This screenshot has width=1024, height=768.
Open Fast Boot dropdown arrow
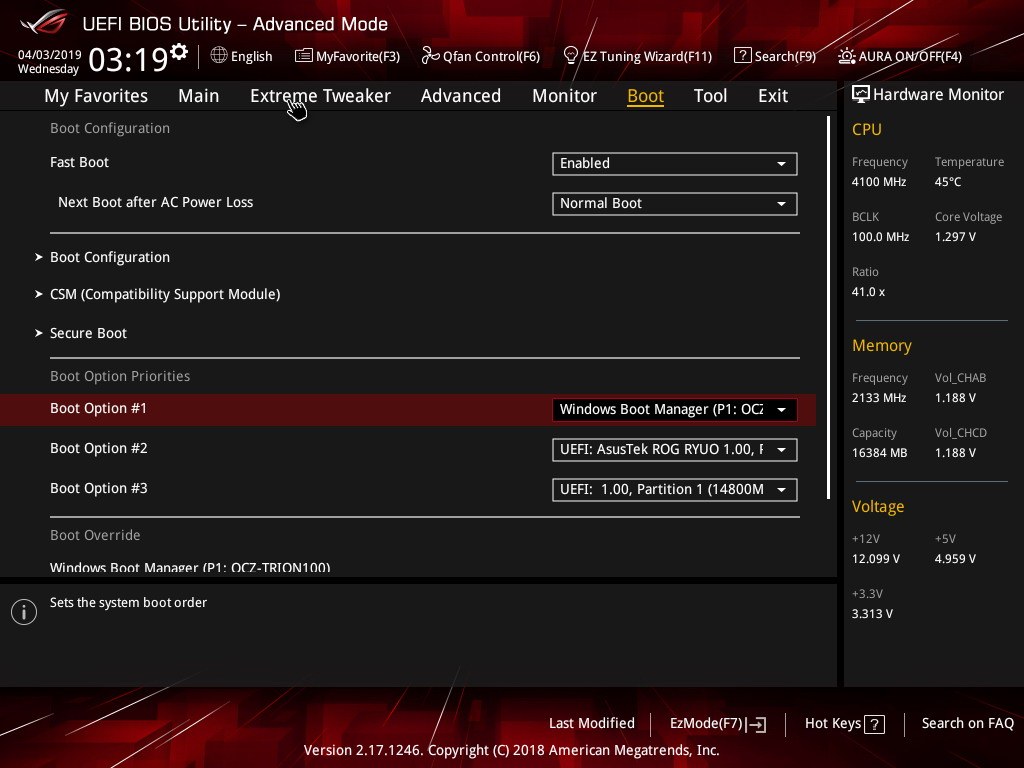781,164
